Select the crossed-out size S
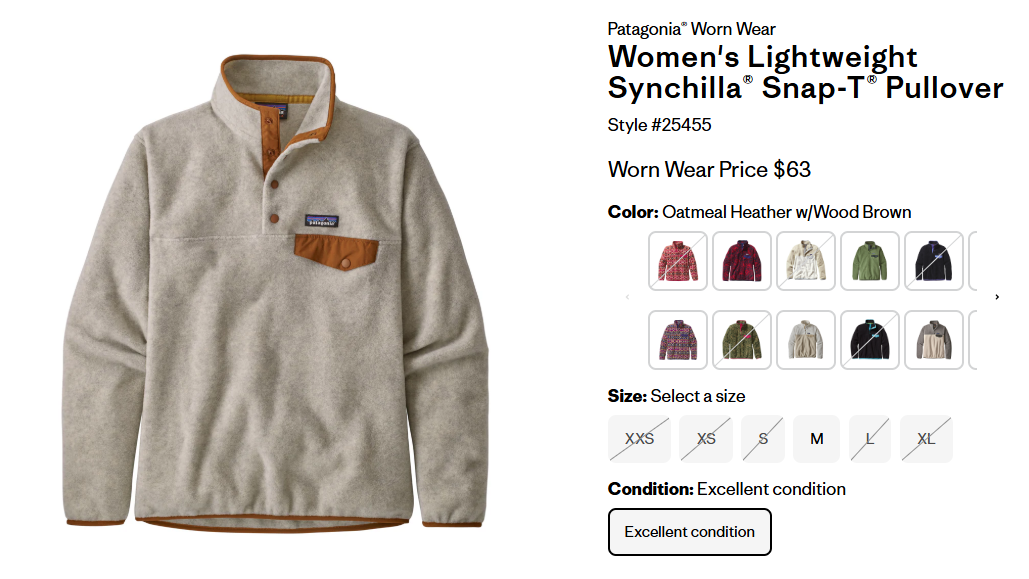Viewport: 1029px width, 579px height. [x=763, y=439]
